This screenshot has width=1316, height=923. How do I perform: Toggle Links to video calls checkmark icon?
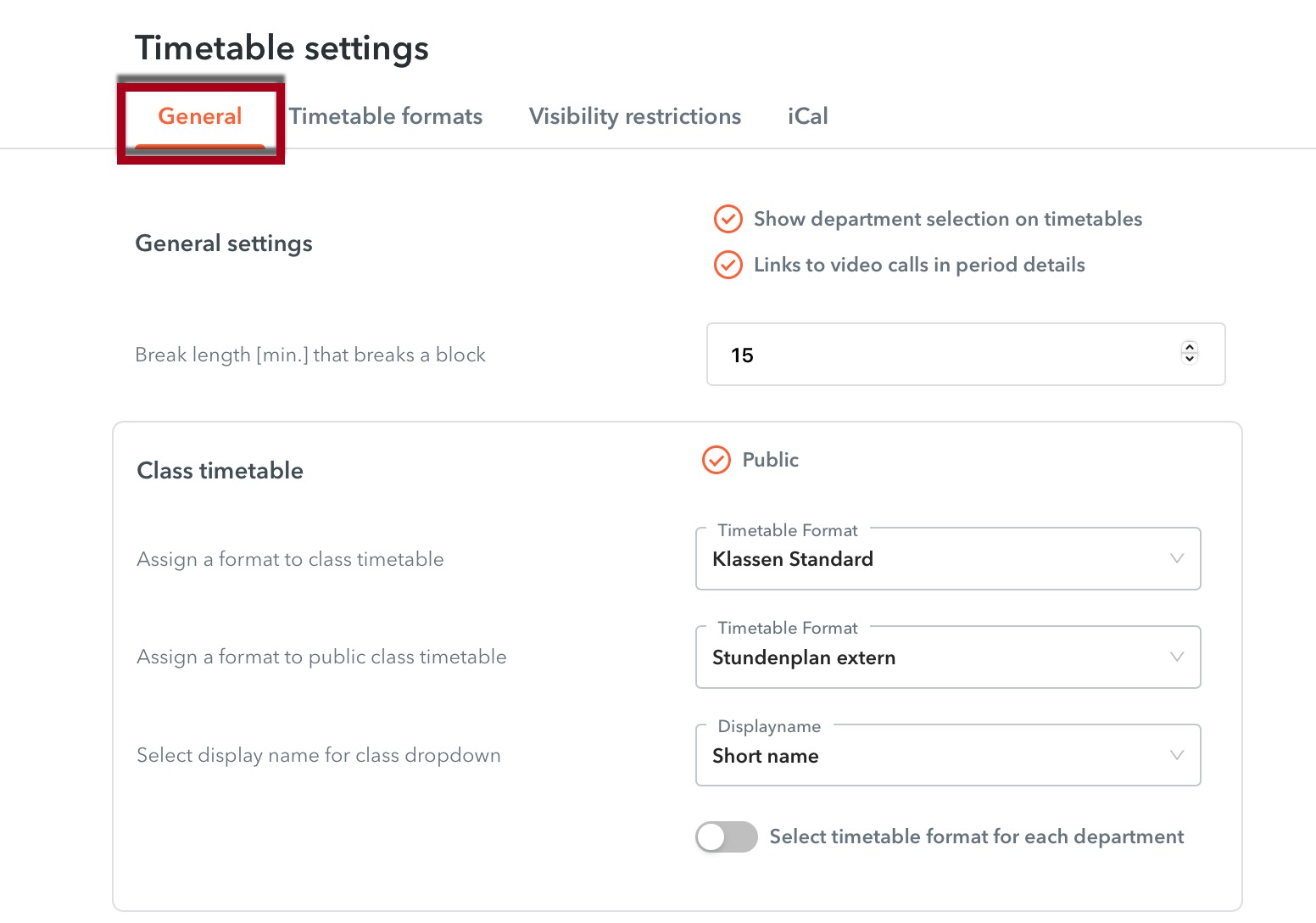coord(728,265)
